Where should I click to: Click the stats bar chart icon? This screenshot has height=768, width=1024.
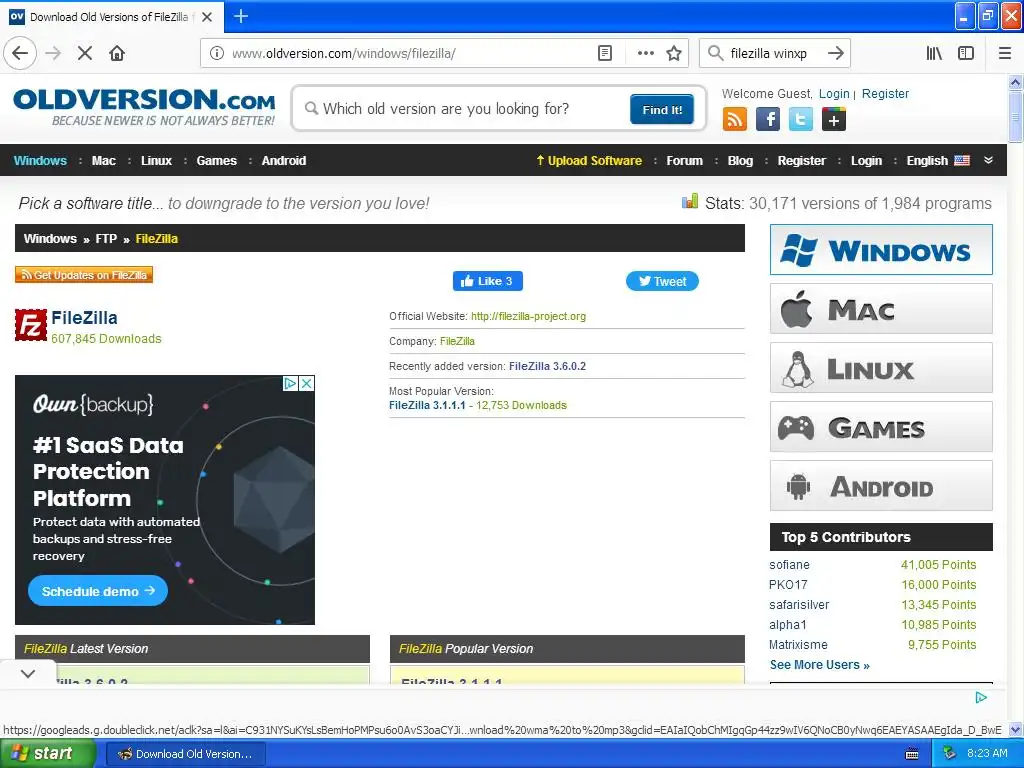pyautogui.click(x=690, y=201)
